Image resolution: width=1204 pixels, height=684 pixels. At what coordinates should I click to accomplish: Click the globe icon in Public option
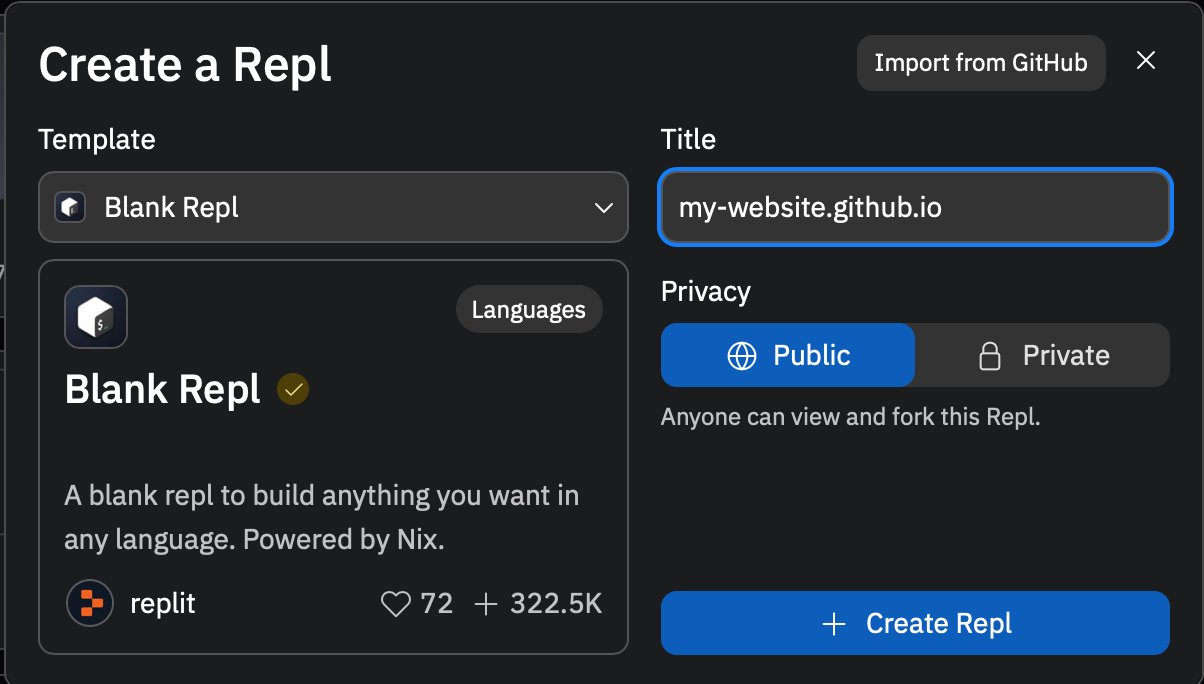click(x=742, y=356)
